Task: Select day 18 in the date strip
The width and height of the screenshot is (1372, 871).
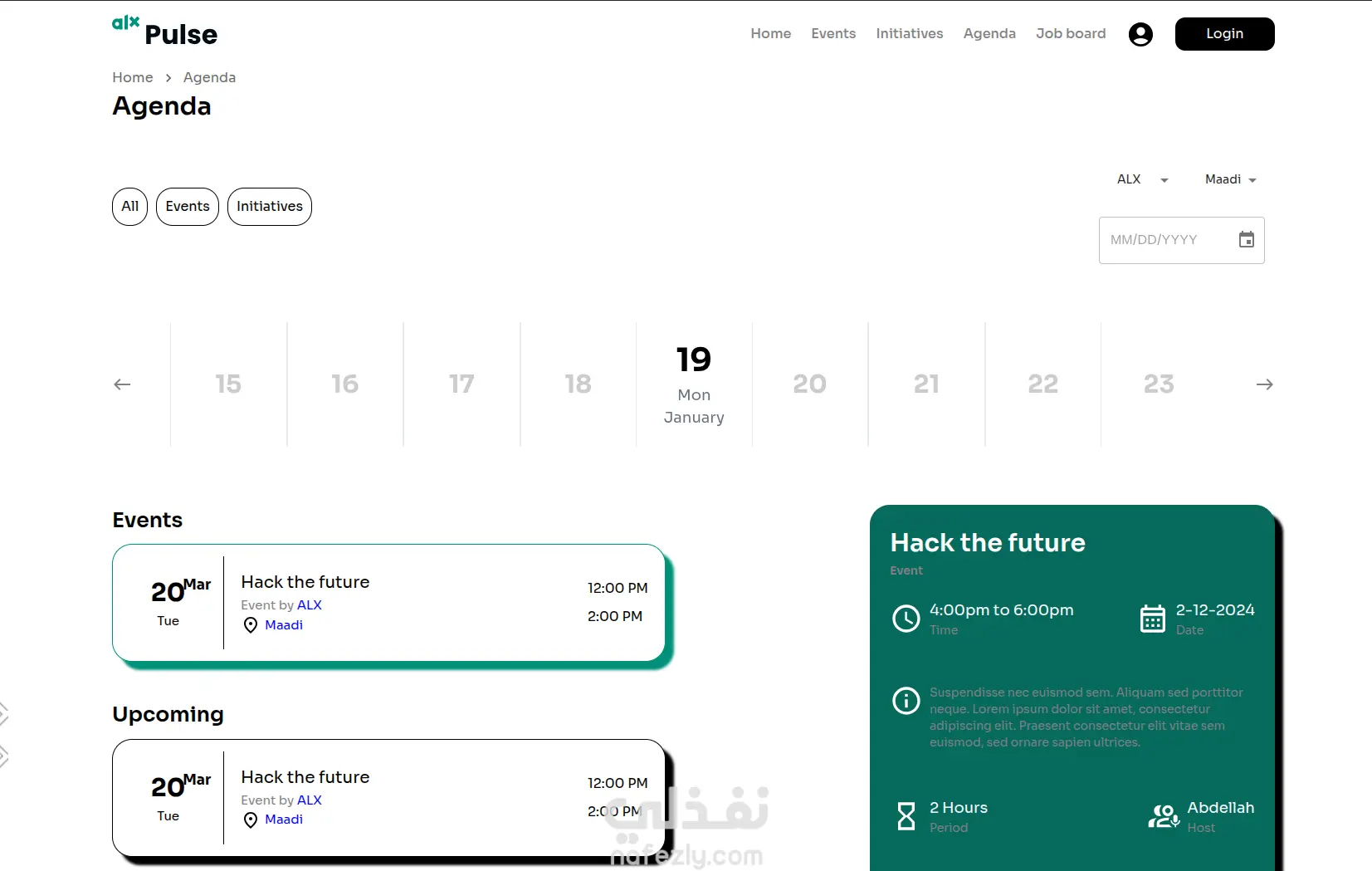Action: (x=578, y=384)
